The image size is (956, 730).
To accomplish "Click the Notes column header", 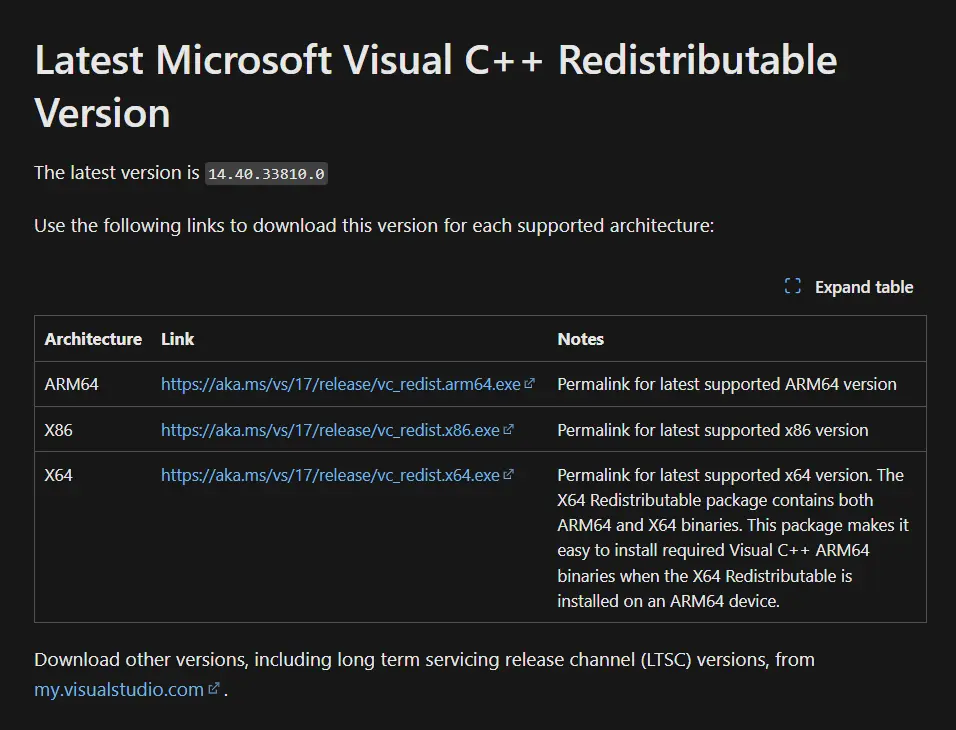I will coord(580,339).
